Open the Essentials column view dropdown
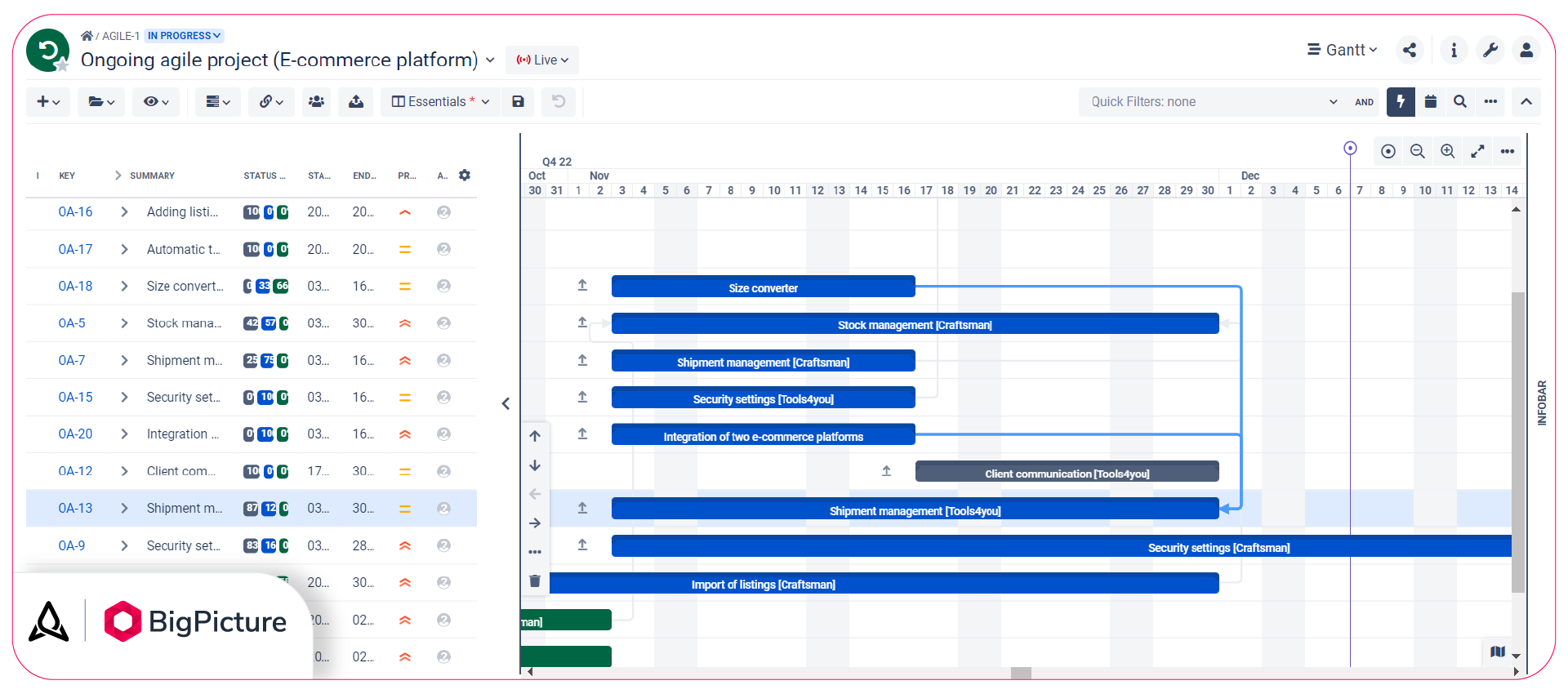This screenshot has height=694, width=1568. 441,102
